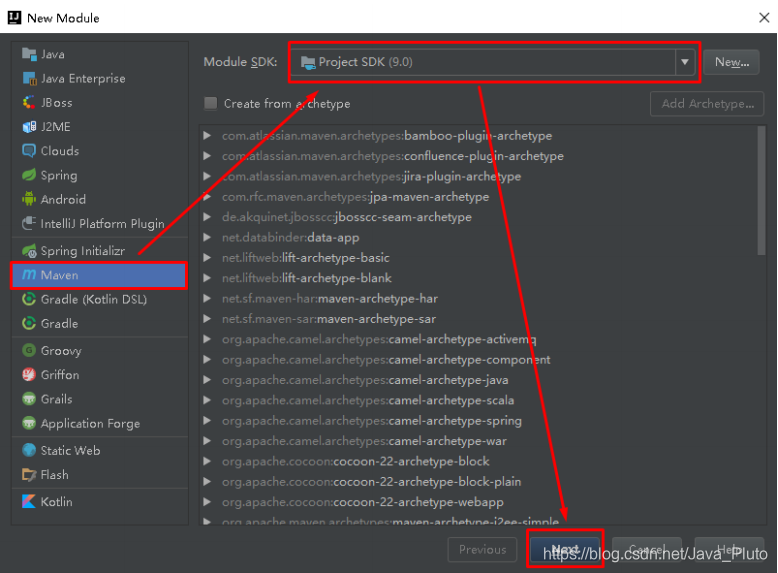Click the Android robot icon
Image resolution: width=778 pixels, height=573 pixels.
(x=29, y=199)
